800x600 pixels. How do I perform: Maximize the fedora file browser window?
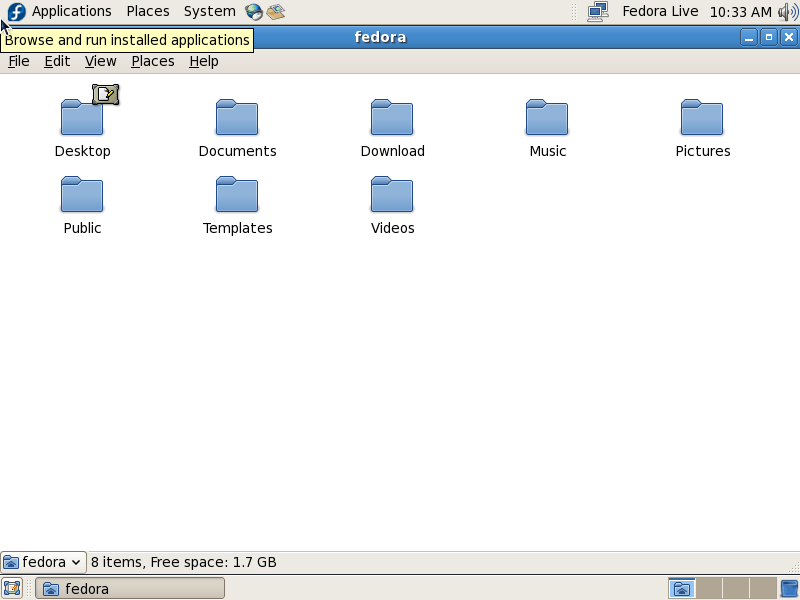pos(769,37)
